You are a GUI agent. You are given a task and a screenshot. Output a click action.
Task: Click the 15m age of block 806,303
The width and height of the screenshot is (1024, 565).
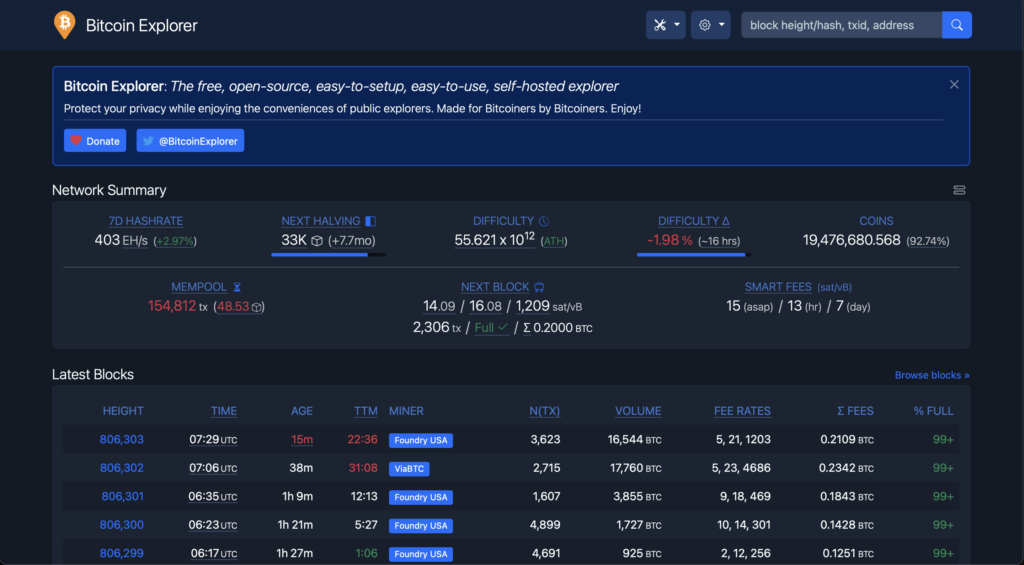point(302,440)
